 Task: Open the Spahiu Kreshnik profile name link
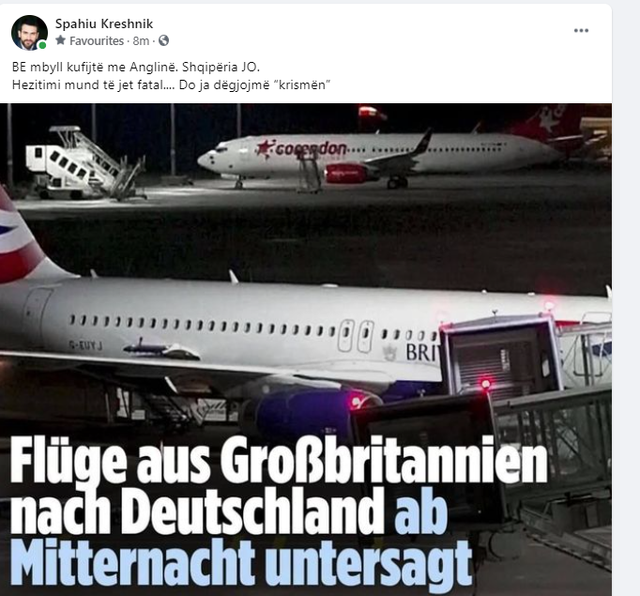(104, 24)
